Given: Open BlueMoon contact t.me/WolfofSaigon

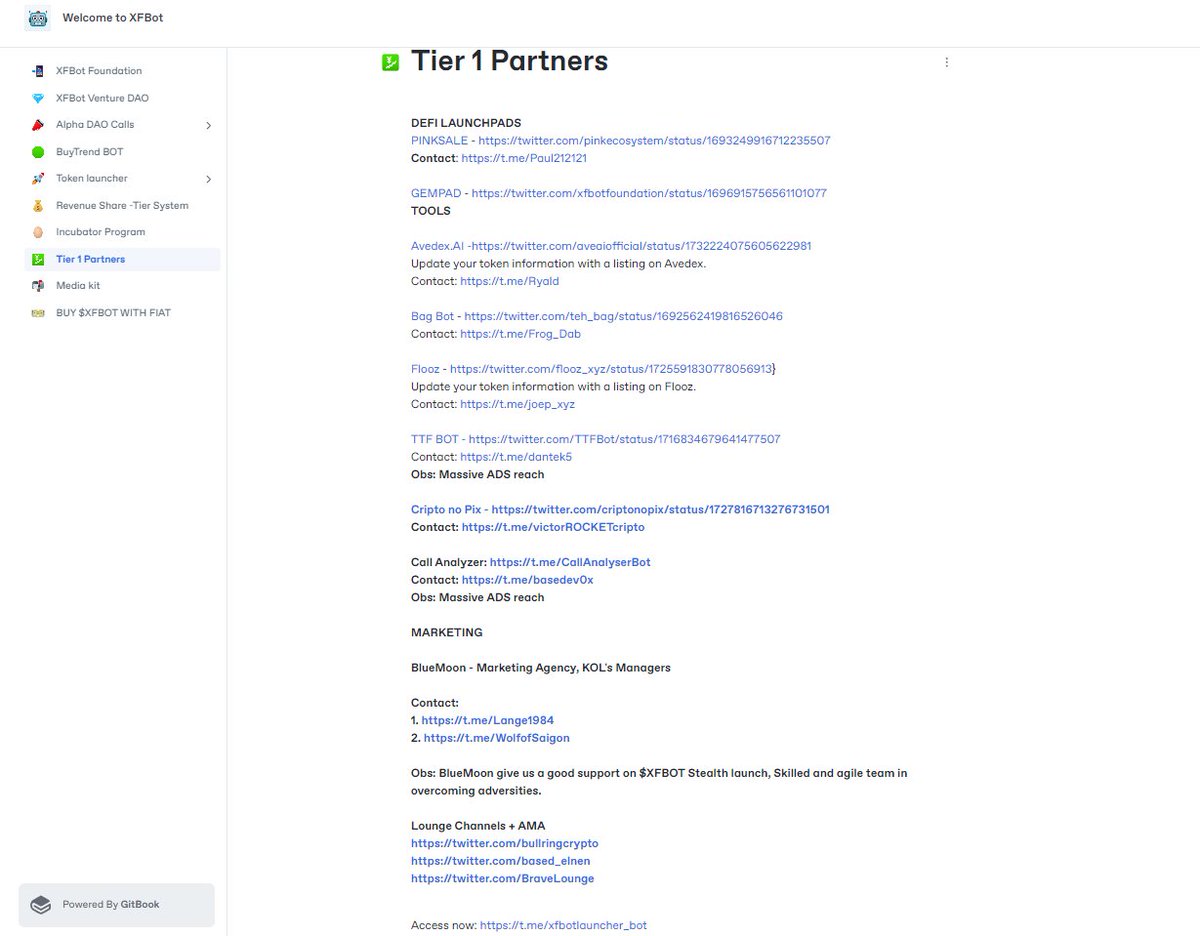Looking at the screenshot, I should tap(497, 738).
